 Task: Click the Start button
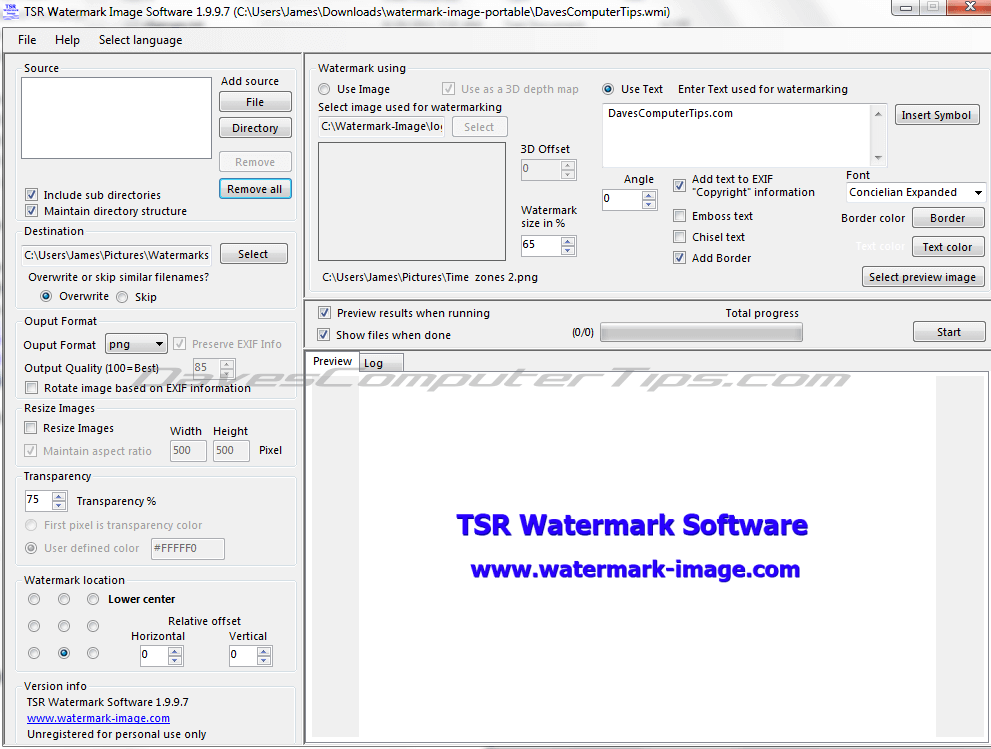coord(949,332)
